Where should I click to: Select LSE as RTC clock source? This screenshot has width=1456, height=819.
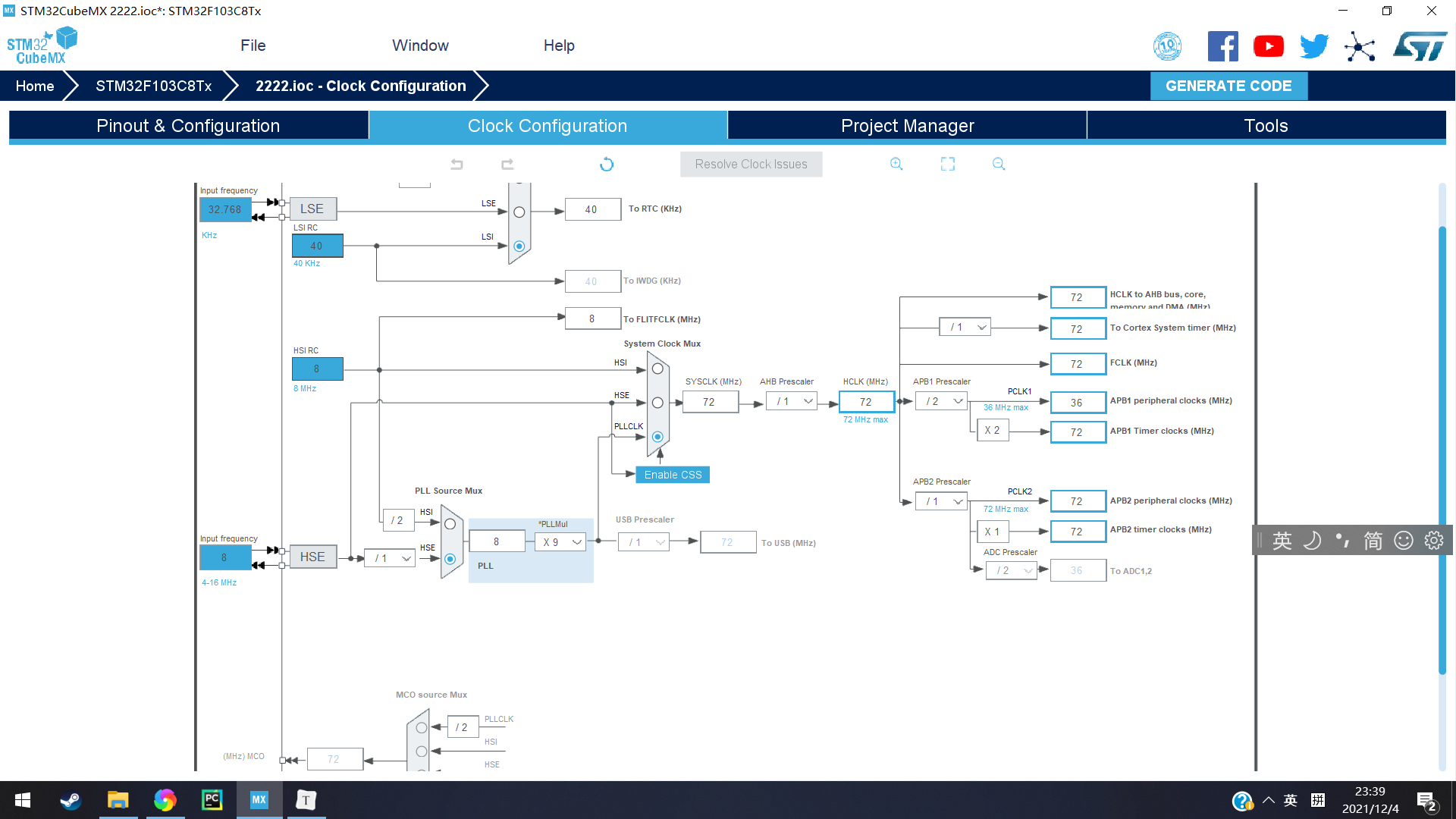pos(519,212)
